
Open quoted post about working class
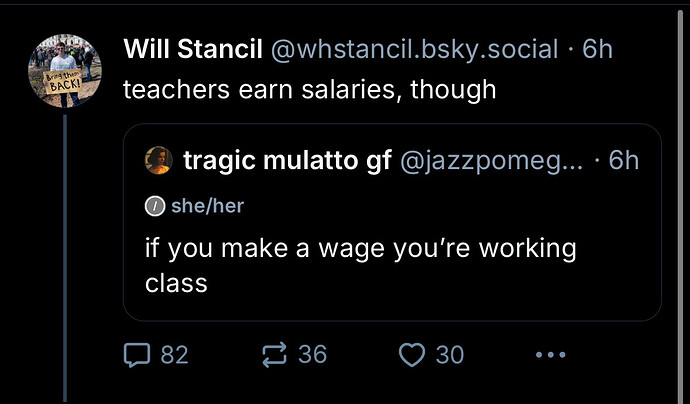pos(392,222)
